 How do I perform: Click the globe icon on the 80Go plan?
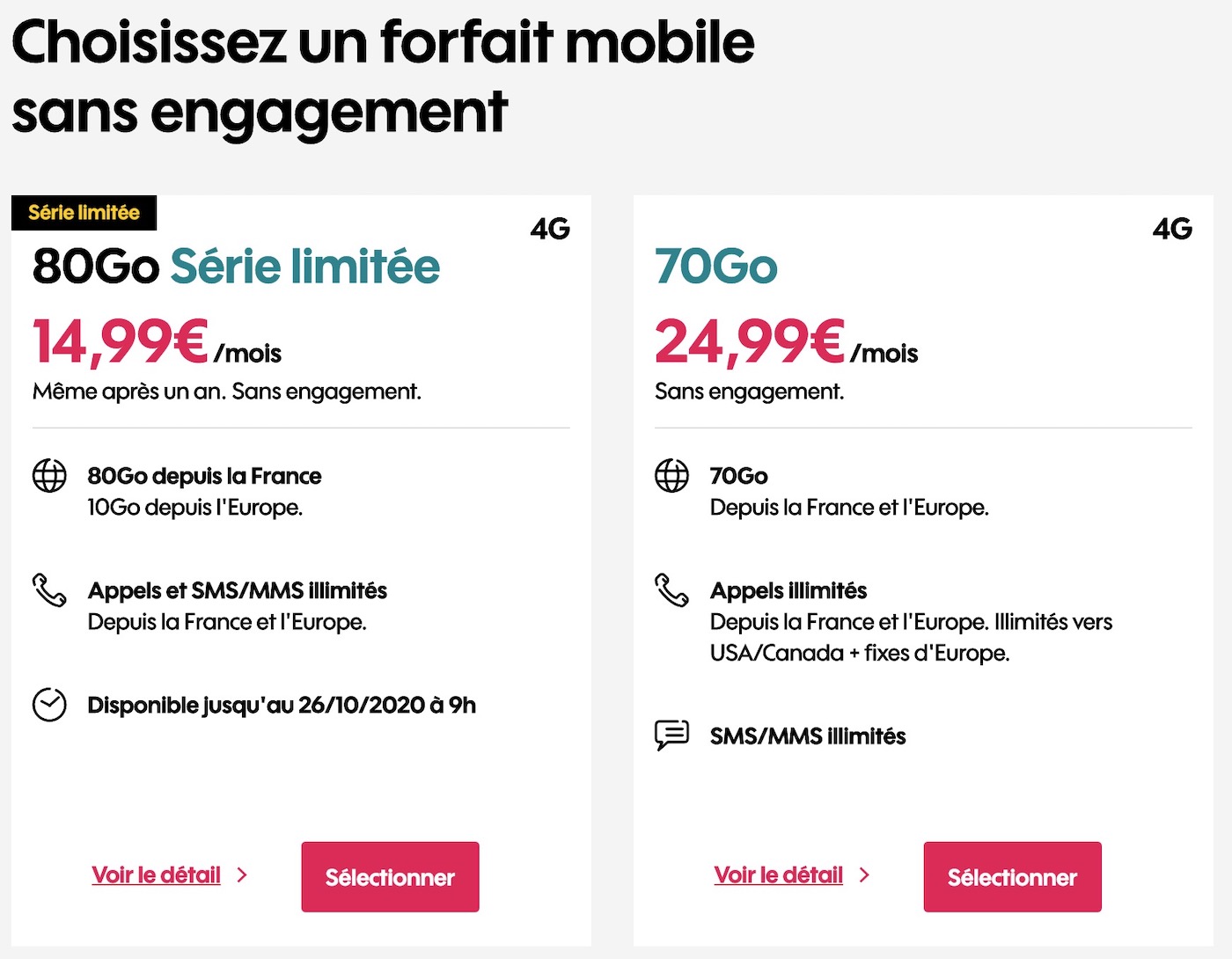50,478
